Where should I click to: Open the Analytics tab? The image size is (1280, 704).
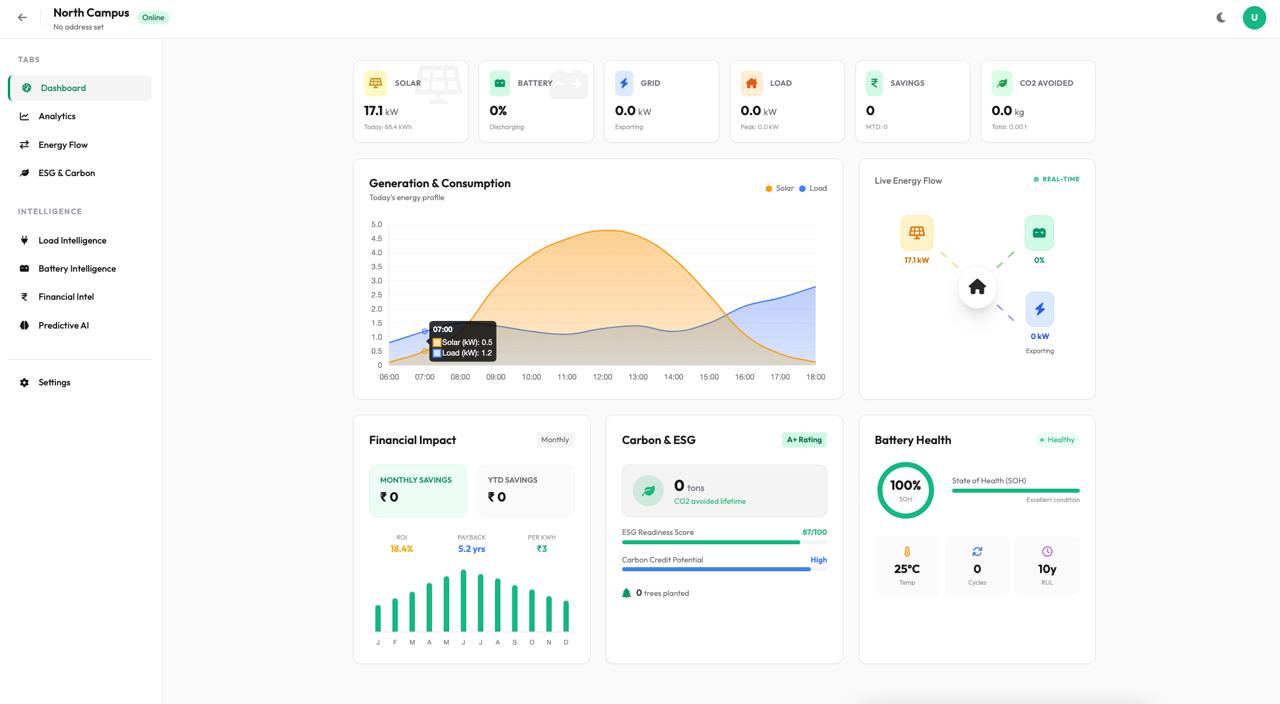click(x=57, y=116)
